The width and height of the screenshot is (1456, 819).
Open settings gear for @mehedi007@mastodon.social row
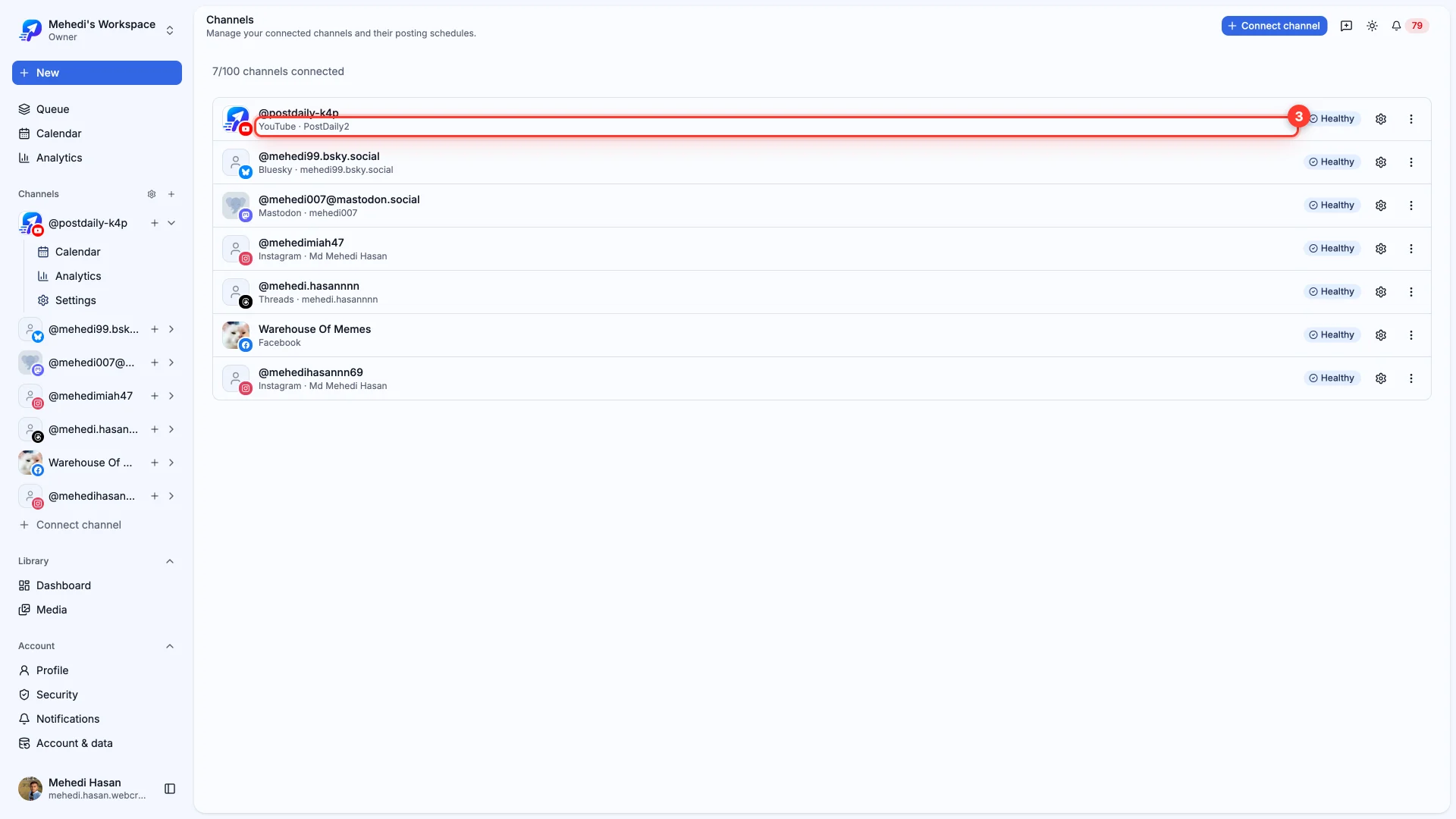click(1381, 206)
